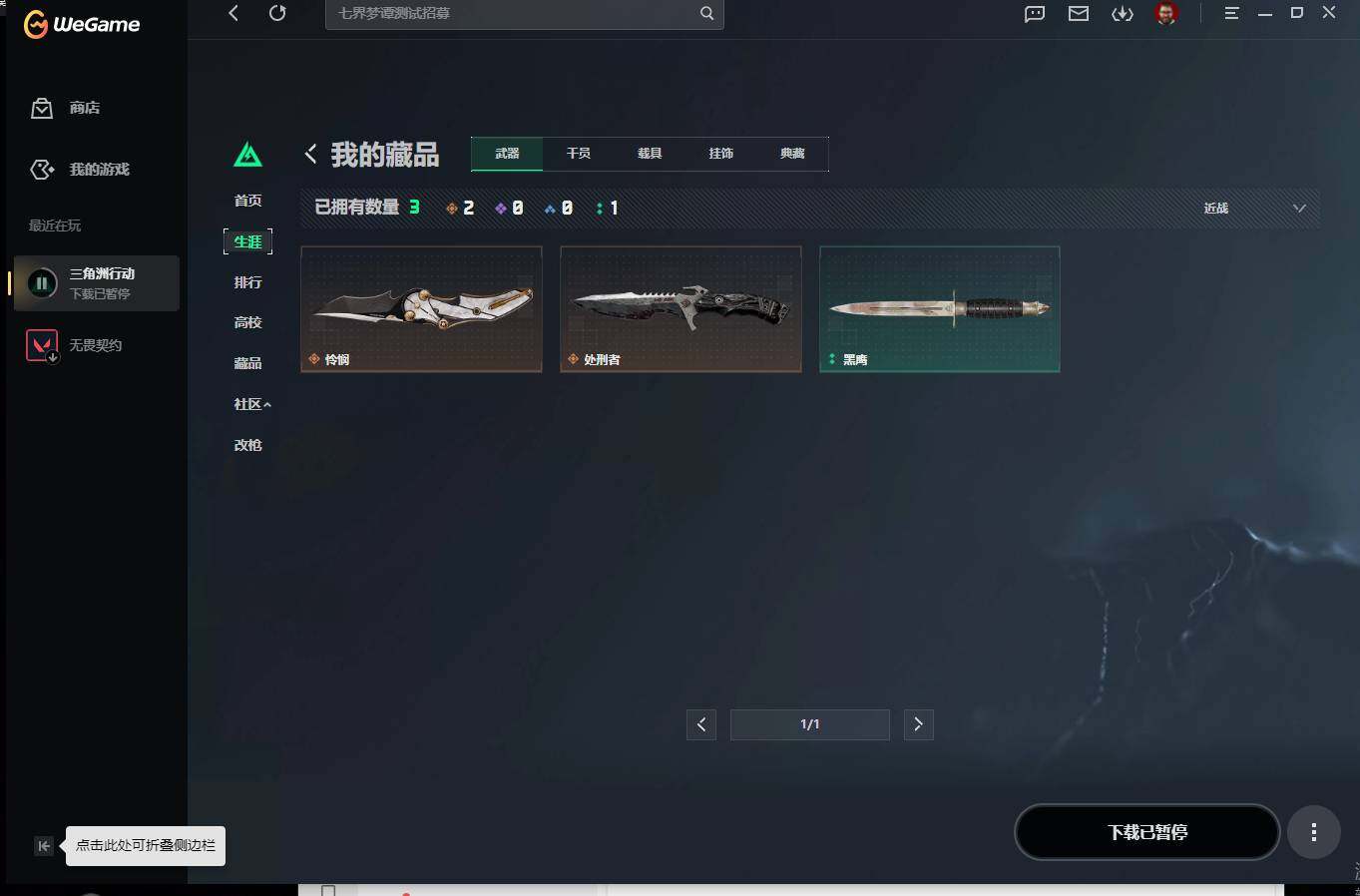The image size is (1360, 896).
Task: Open 改枪 in the game menu
Action: click(x=247, y=445)
